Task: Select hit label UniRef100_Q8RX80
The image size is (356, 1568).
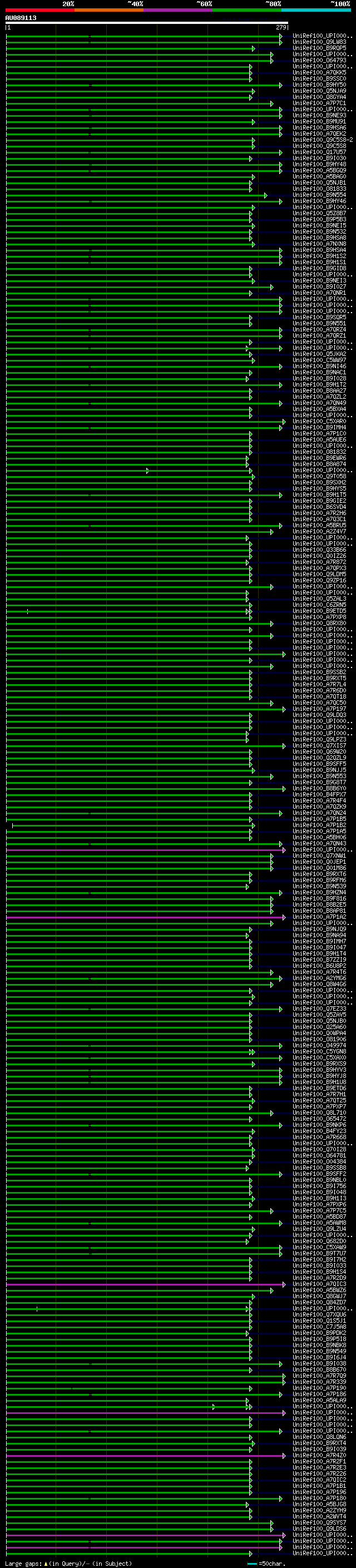Action: pyautogui.click(x=319, y=624)
